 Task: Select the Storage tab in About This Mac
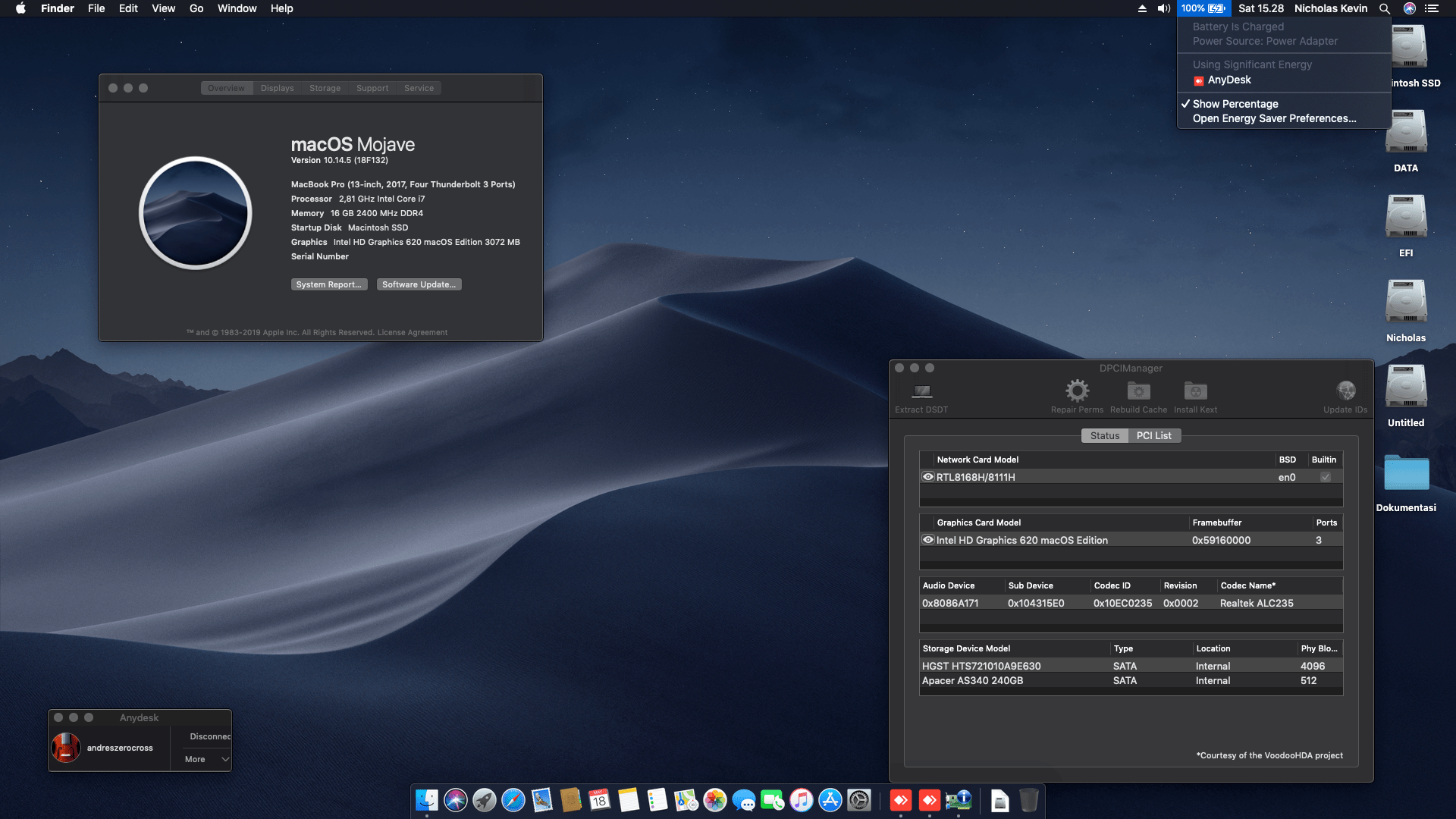point(325,87)
